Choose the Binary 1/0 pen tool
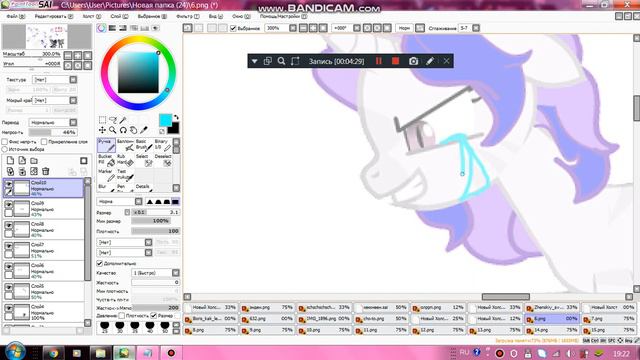This screenshot has height=360, width=640. [163, 145]
